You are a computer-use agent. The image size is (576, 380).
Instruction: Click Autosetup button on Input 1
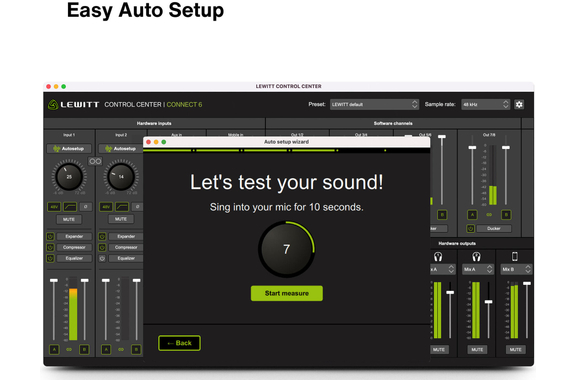(x=69, y=148)
